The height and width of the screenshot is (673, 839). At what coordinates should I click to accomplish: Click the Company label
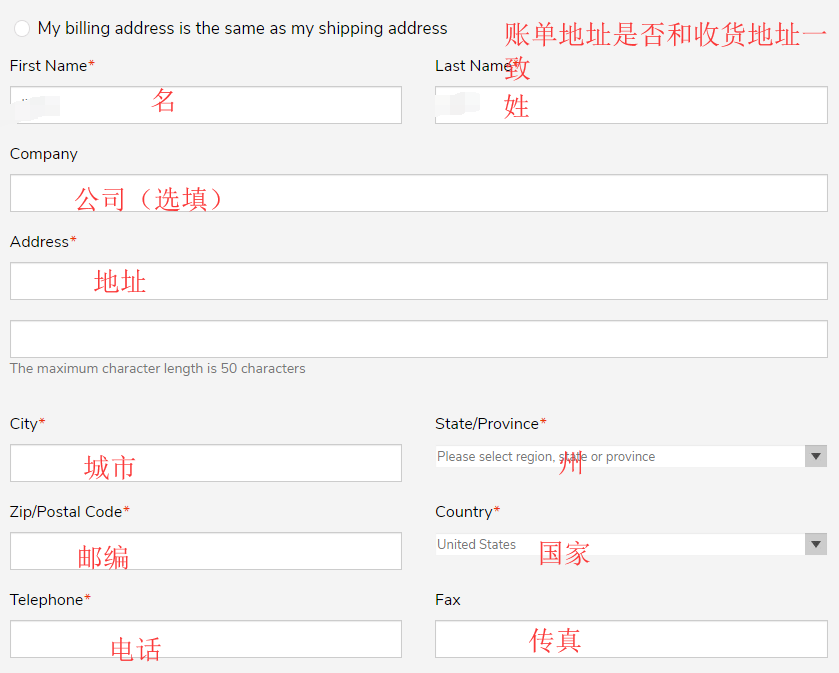pos(43,154)
